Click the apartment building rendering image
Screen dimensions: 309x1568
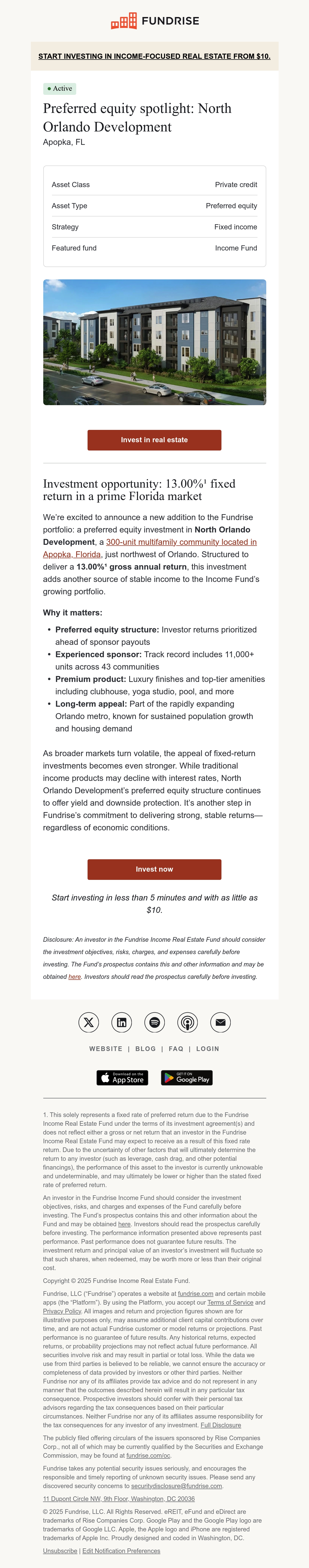click(154, 342)
